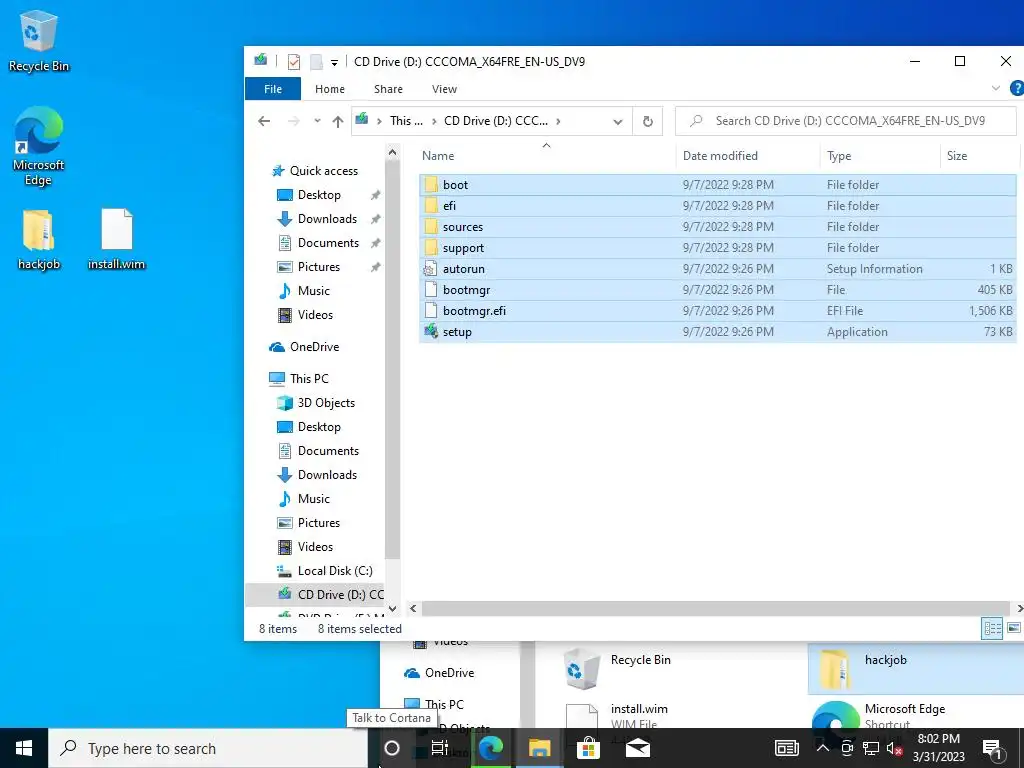The width and height of the screenshot is (1024, 768).
Task: Select the boot folder
Action: (718, 185)
